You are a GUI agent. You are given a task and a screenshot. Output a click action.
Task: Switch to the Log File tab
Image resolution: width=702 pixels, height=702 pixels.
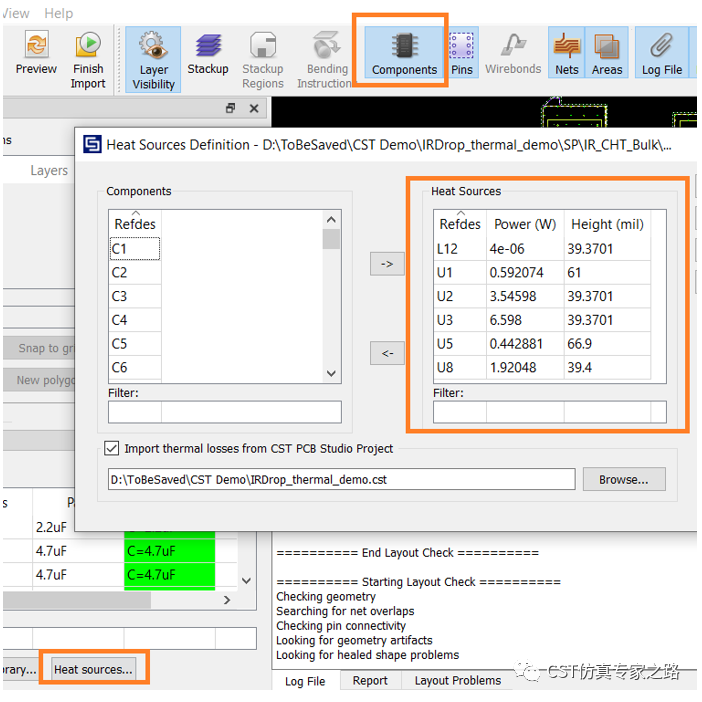[x=305, y=681]
